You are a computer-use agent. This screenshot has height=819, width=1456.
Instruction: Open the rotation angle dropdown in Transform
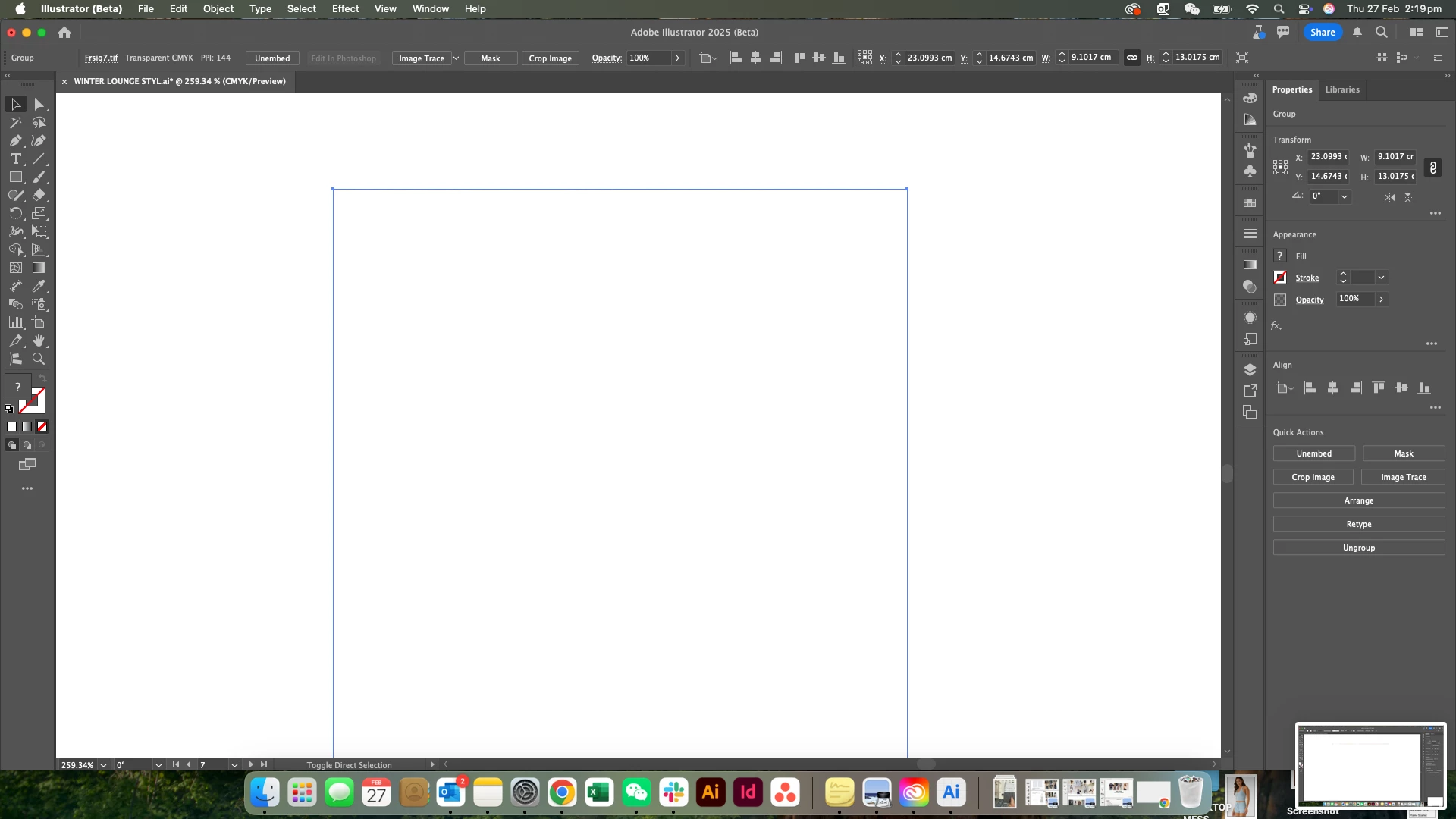pyautogui.click(x=1345, y=196)
